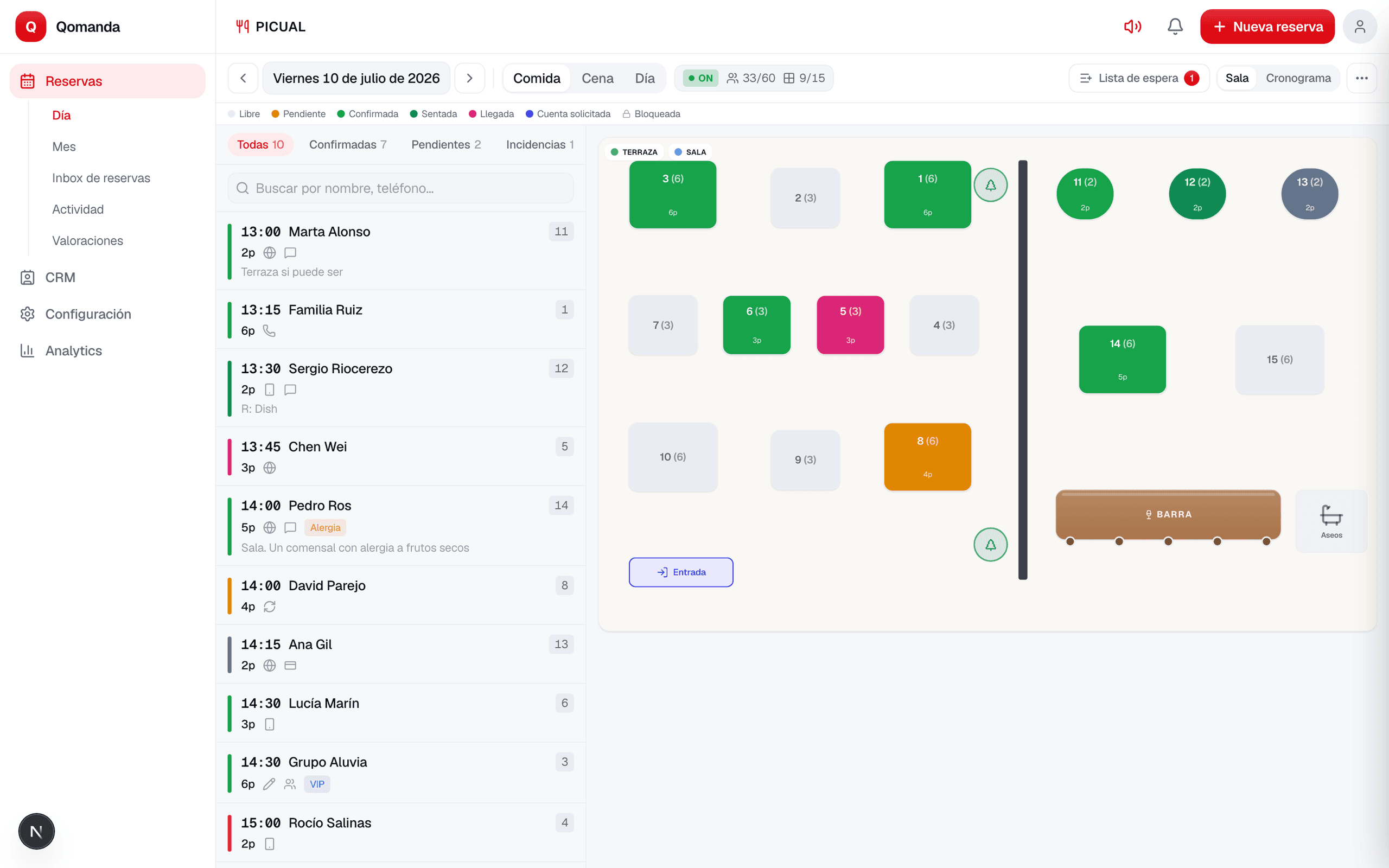Click the phone icon on Familia Ruiz
Viewport: 1389px width, 868px height.
click(x=269, y=331)
